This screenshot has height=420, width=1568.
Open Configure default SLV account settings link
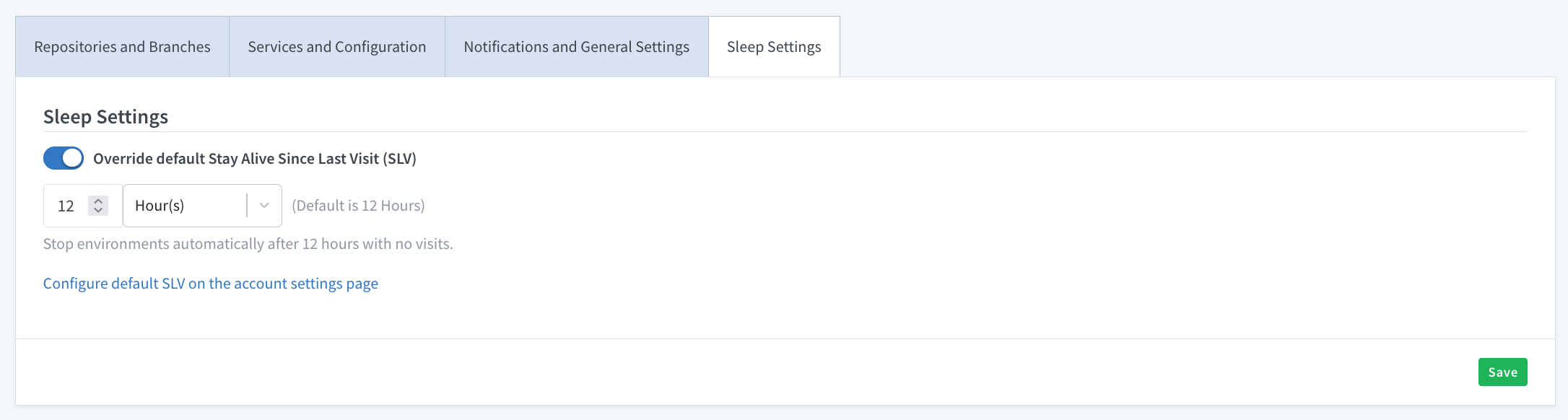[x=211, y=284]
